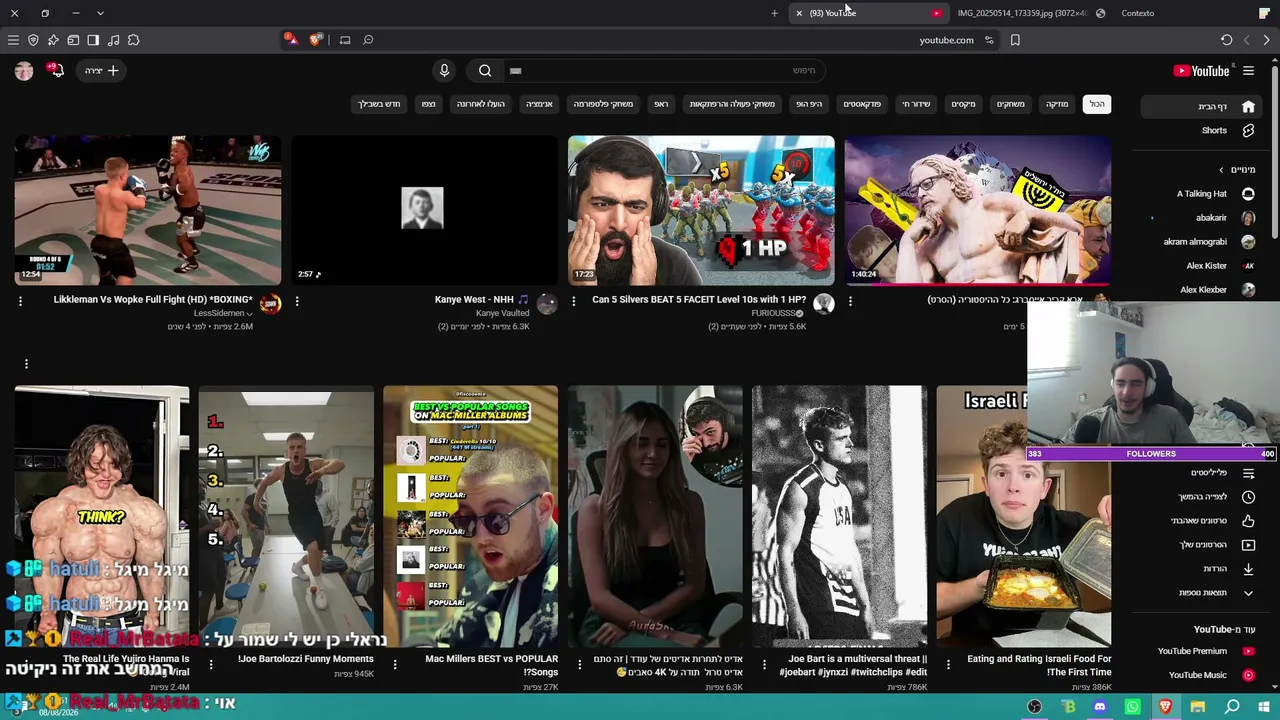This screenshot has width=1280, height=720.
Task: Toggle the YouTube guide hamburger menu
Action: pos(1248,70)
